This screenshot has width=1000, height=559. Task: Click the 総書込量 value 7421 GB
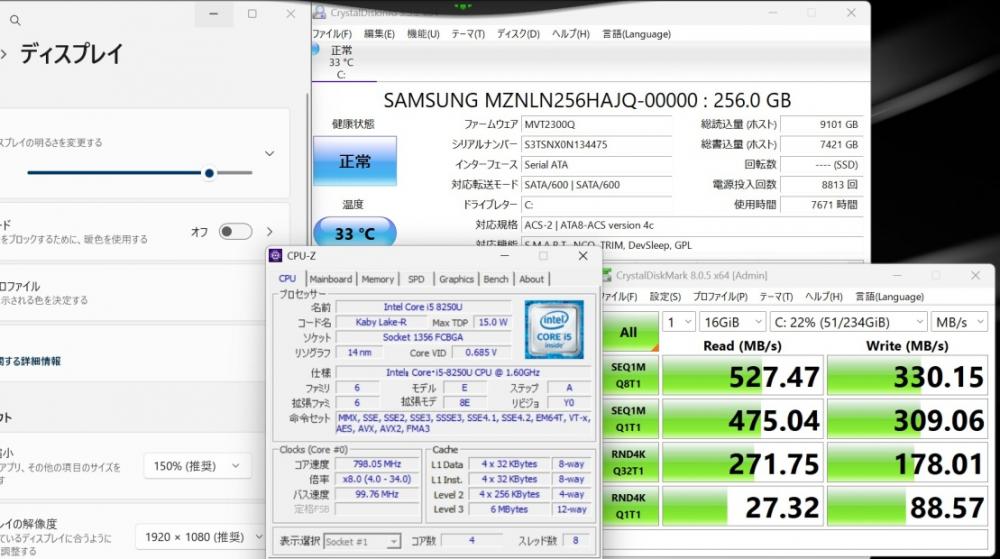tap(821, 145)
